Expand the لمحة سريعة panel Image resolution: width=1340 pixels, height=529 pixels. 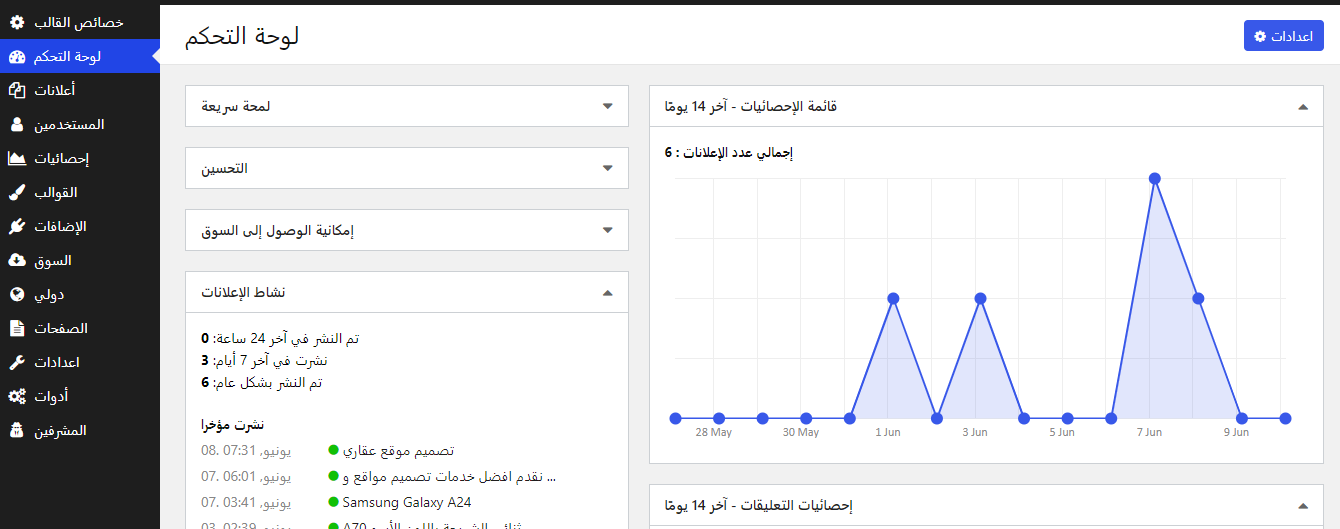pos(607,106)
